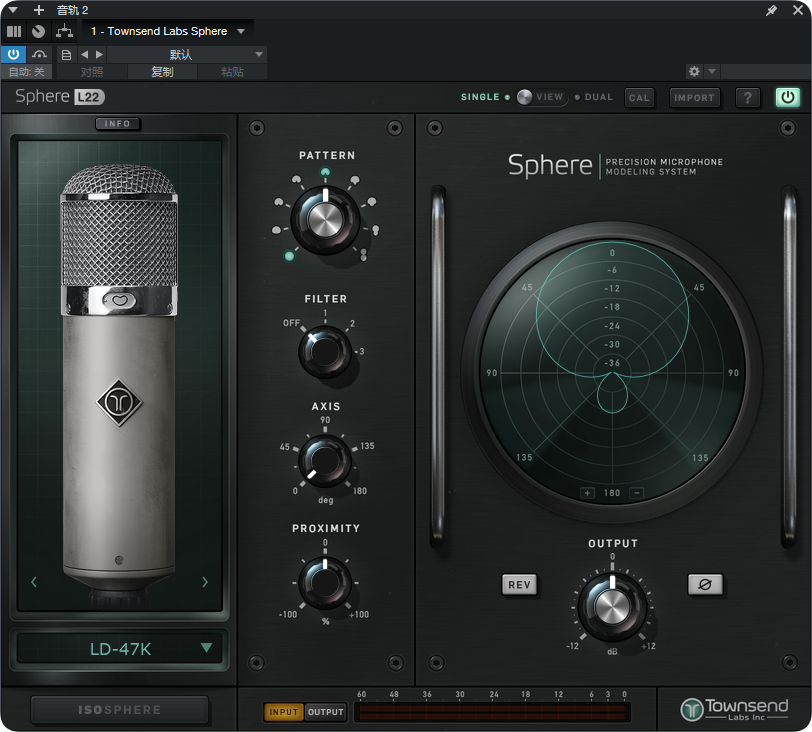The image size is (812, 732).
Task: Select previous microphone with left chevron
Action: click(x=34, y=582)
